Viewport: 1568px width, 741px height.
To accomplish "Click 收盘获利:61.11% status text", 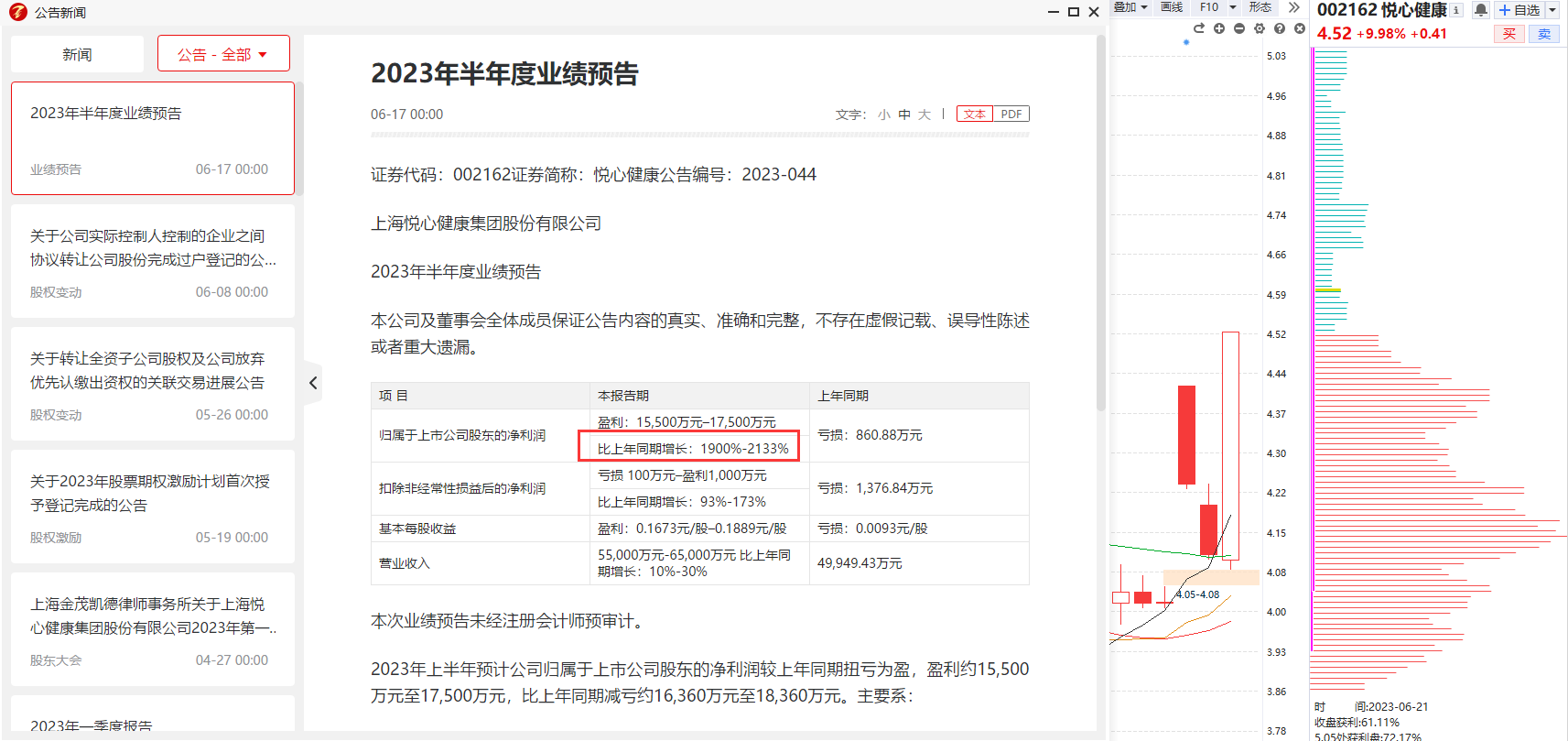I will pos(1357,723).
